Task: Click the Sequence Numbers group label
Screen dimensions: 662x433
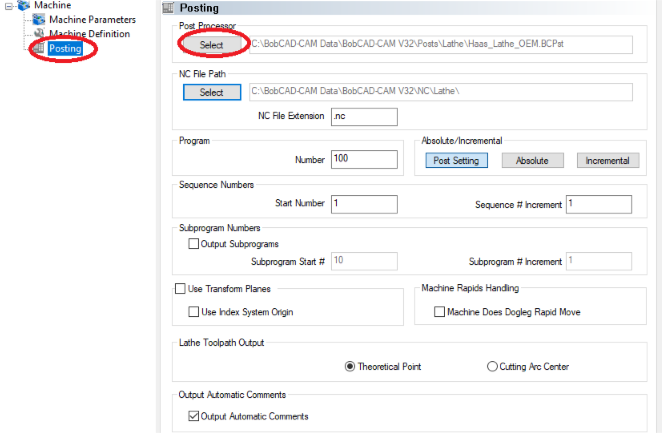Action: pos(216,185)
